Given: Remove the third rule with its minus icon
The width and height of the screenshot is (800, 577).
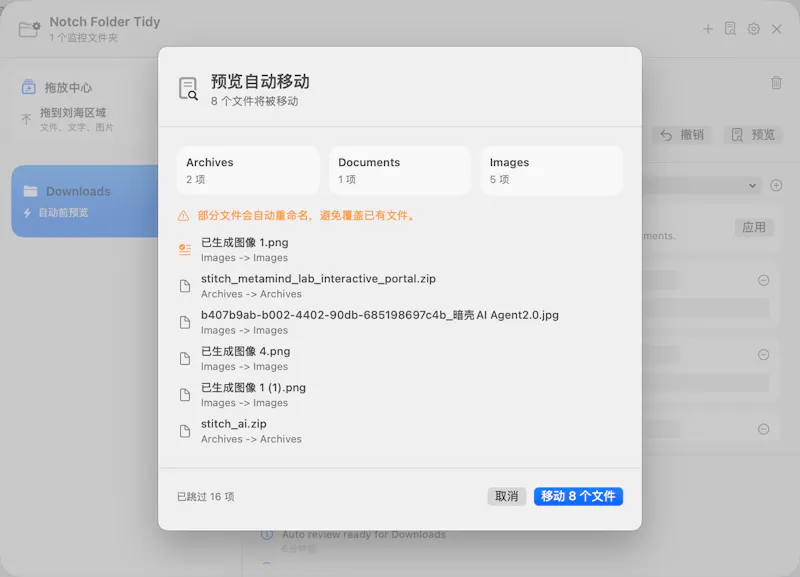Looking at the screenshot, I should tap(763, 429).
